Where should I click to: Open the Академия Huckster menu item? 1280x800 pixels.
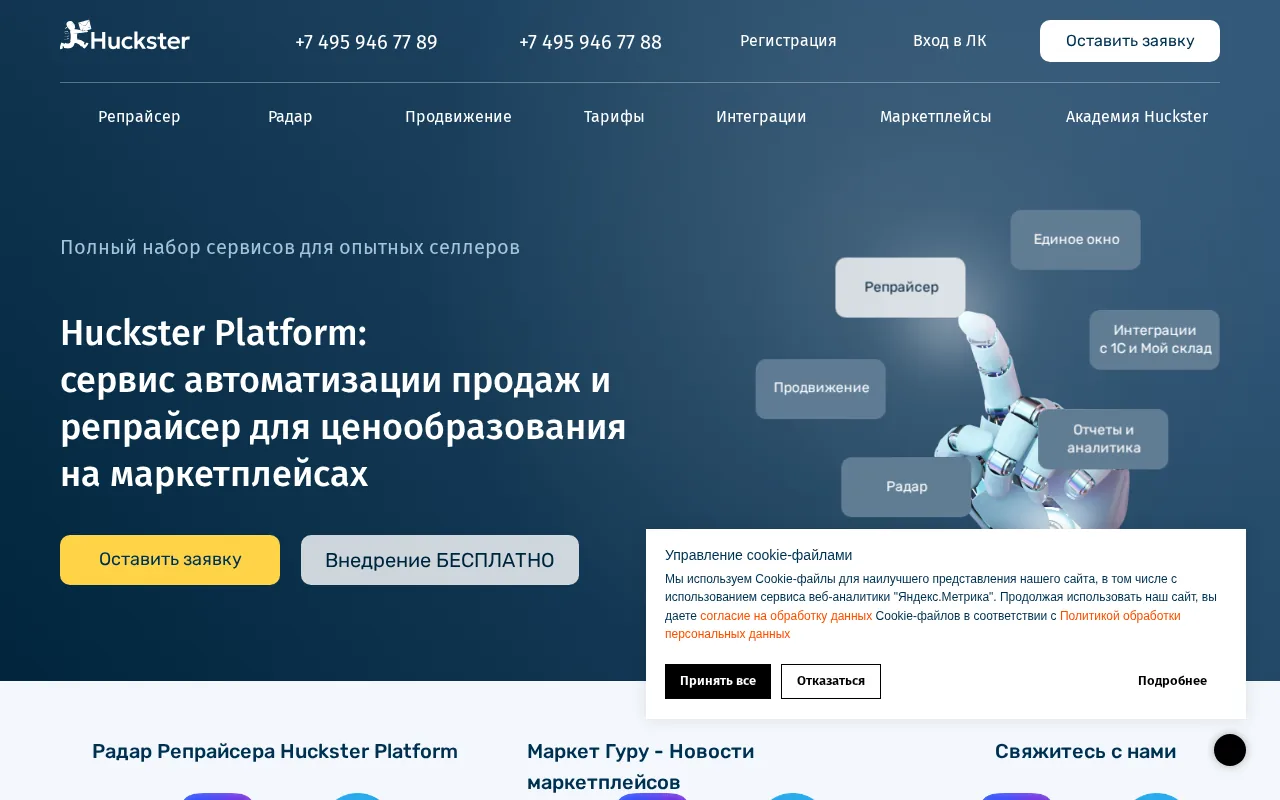(1137, 117)
